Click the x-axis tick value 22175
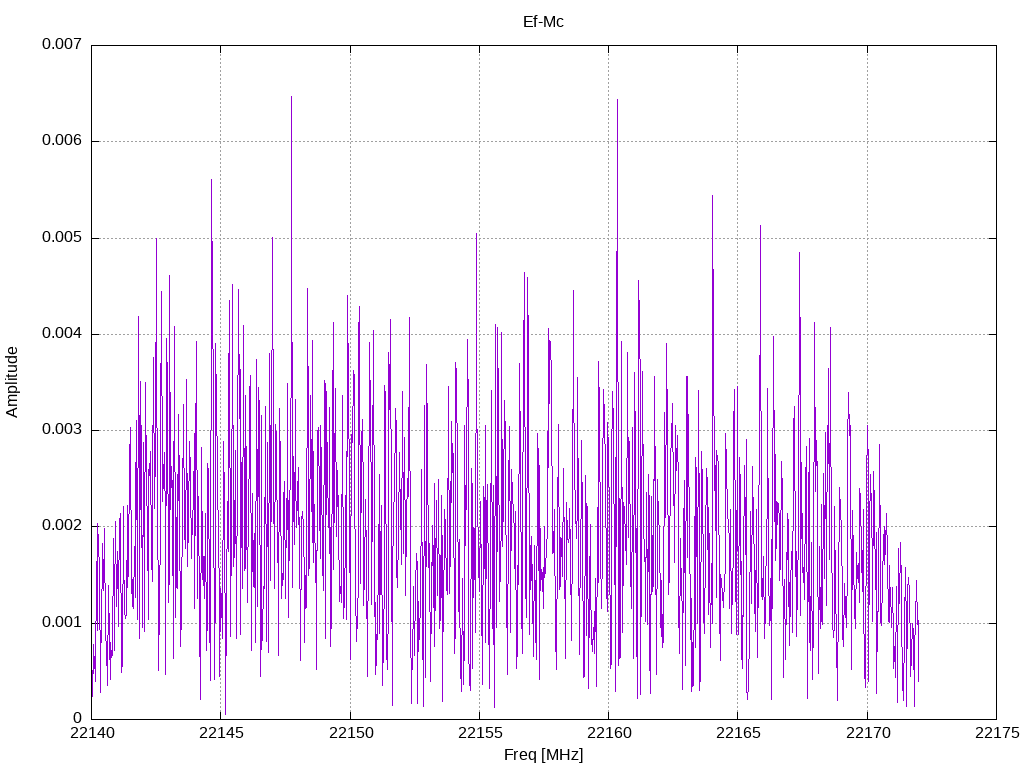This screenshot has height=768, width=1024. [x=997, y=733]
